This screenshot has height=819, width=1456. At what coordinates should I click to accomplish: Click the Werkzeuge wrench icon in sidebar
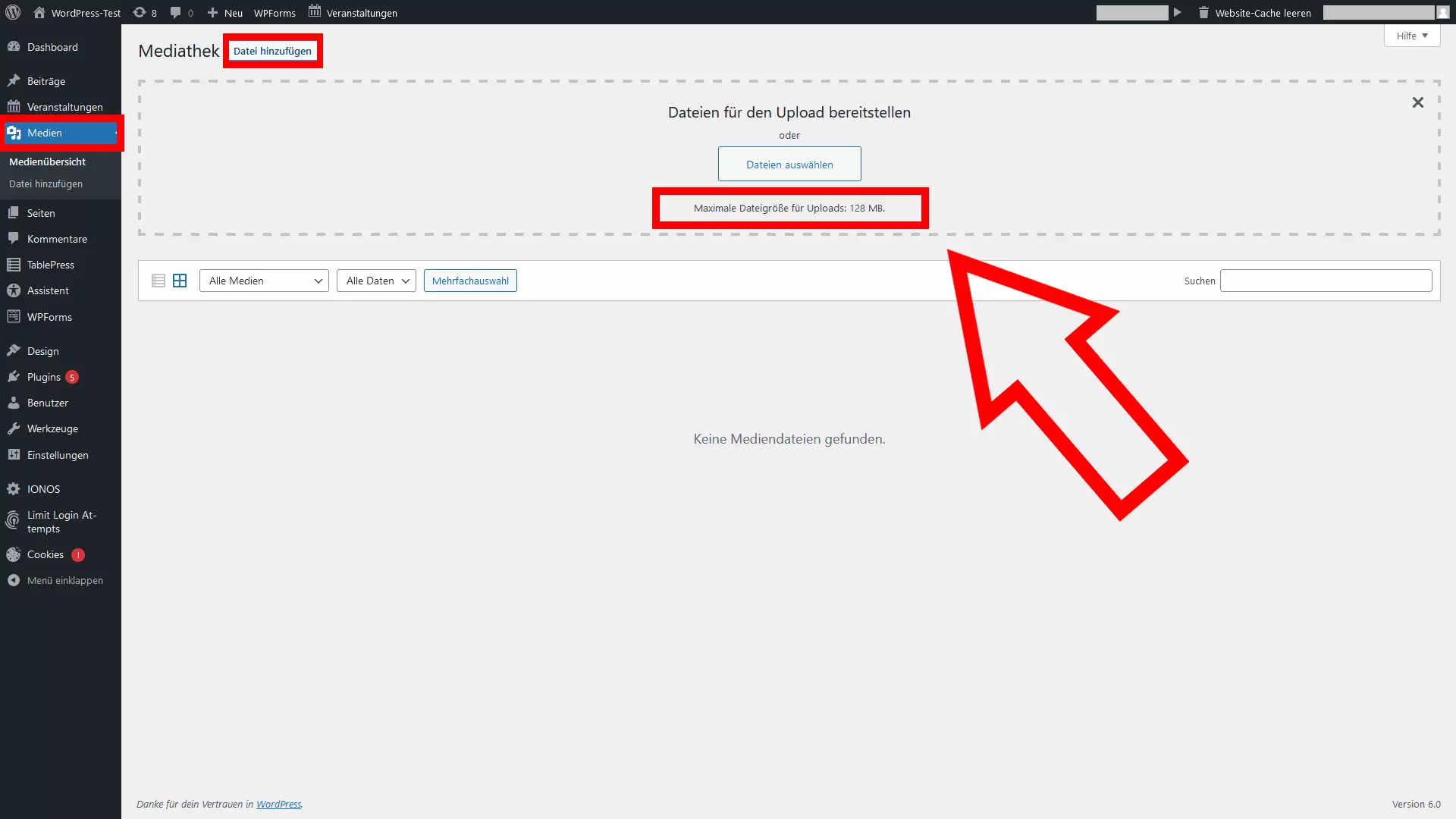coord(14,428)
